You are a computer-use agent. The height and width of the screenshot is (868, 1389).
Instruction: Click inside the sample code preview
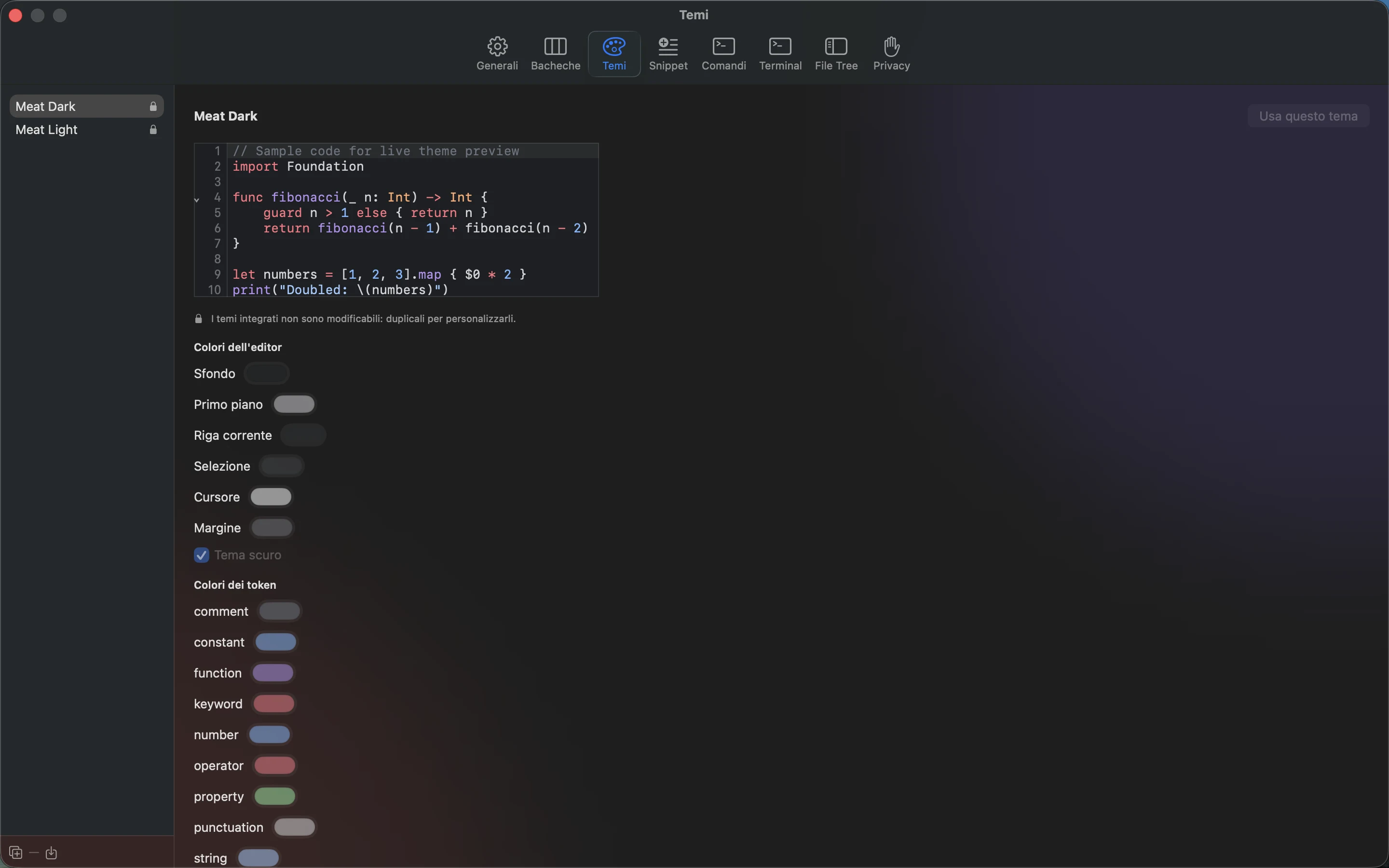396,220
